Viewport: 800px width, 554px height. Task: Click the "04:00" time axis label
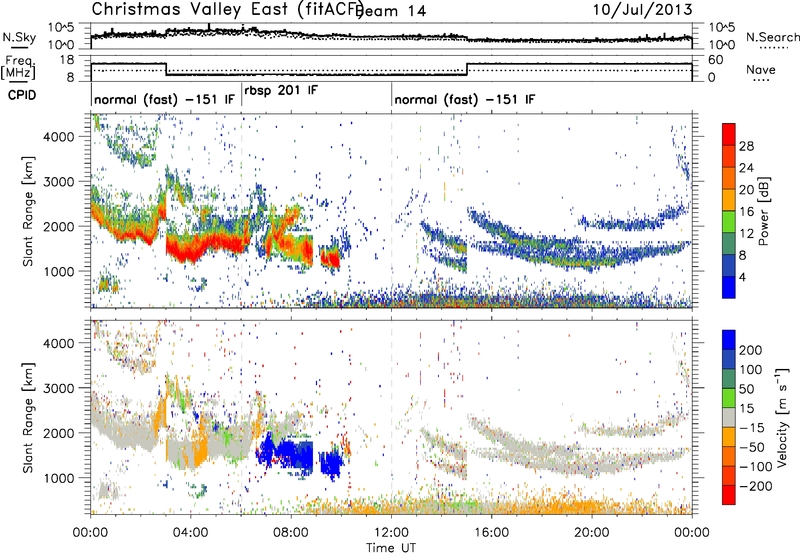[191, 533]
